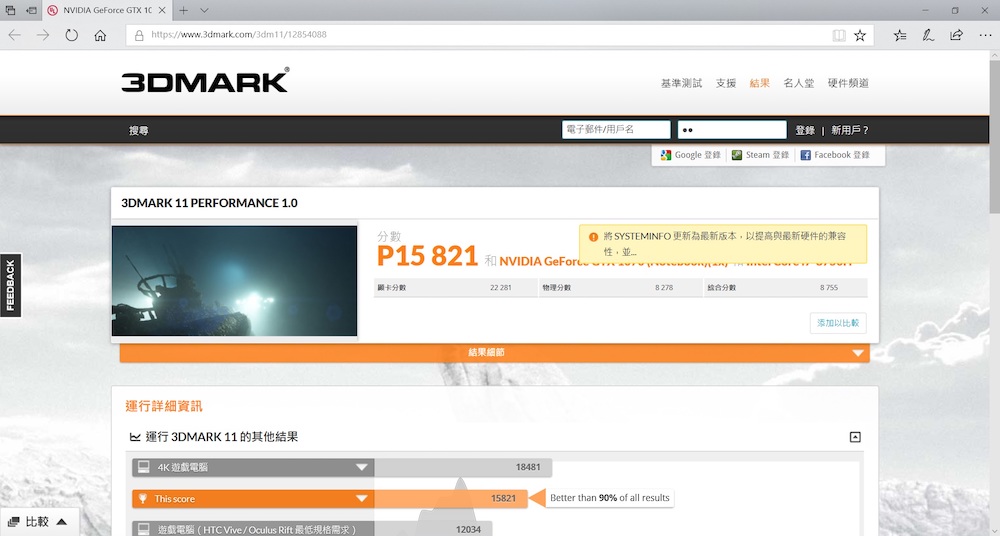
Task: Open 搜尋 in the dark bar
Action: [138, 130]
